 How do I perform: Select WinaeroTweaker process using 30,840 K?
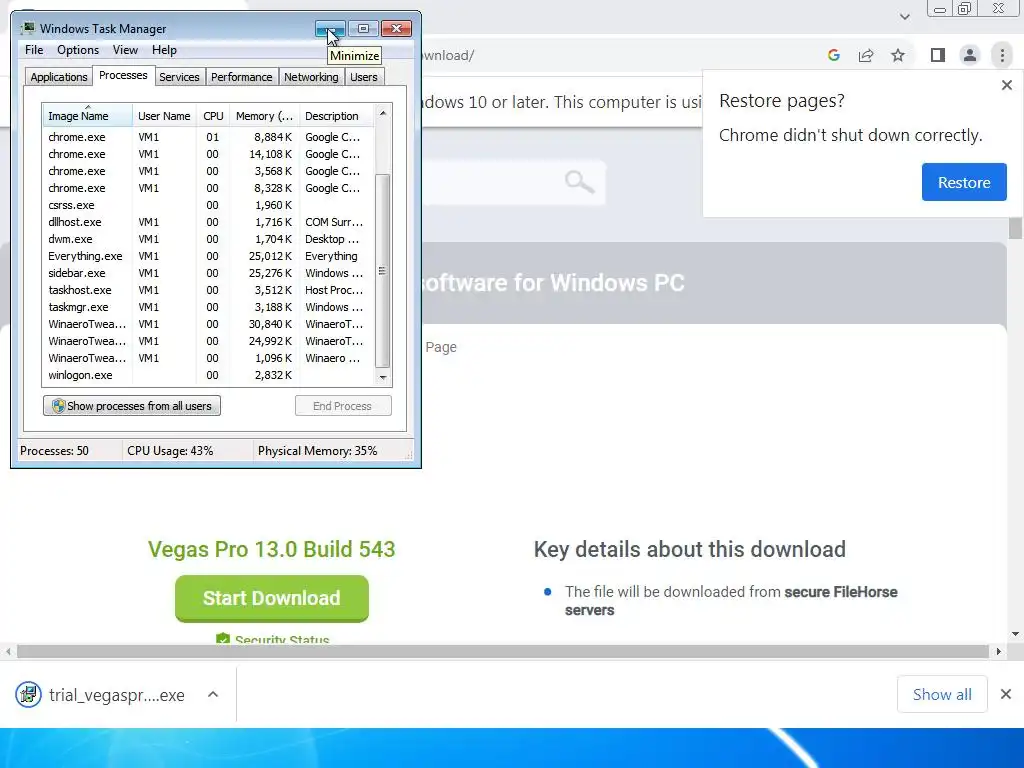(x=208, y=324)
